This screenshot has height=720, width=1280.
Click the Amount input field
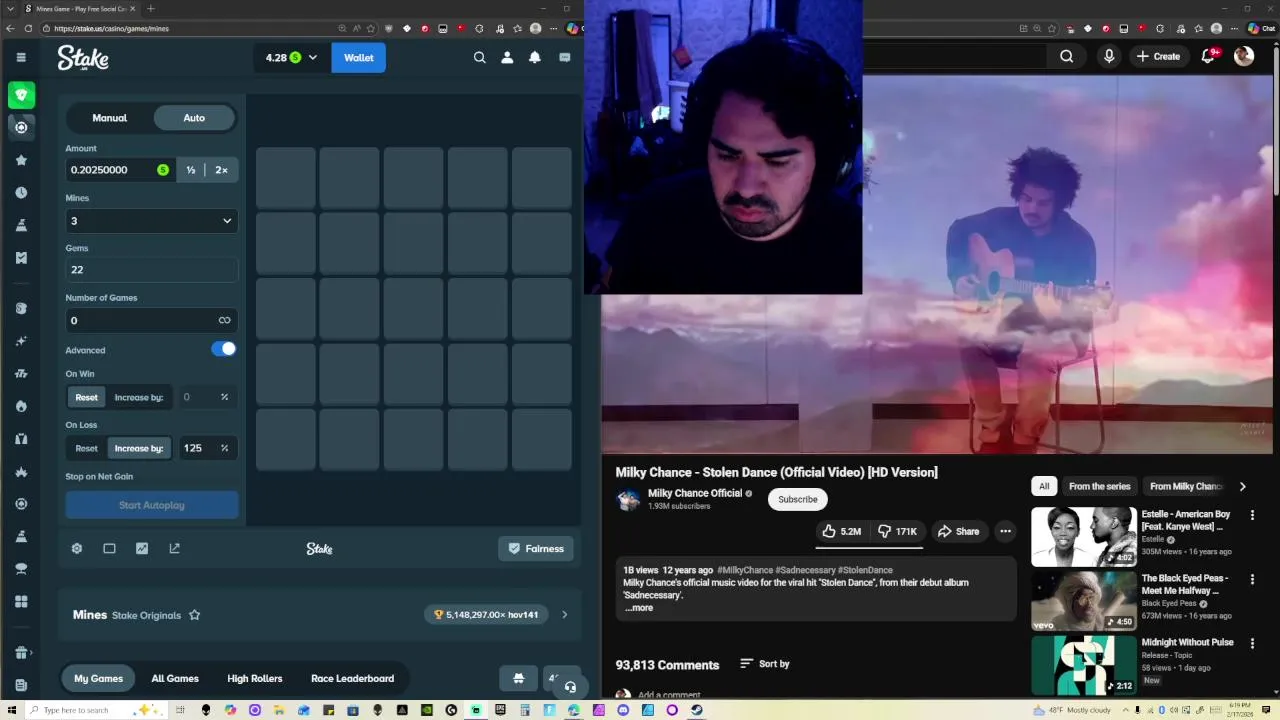point(120,170)
